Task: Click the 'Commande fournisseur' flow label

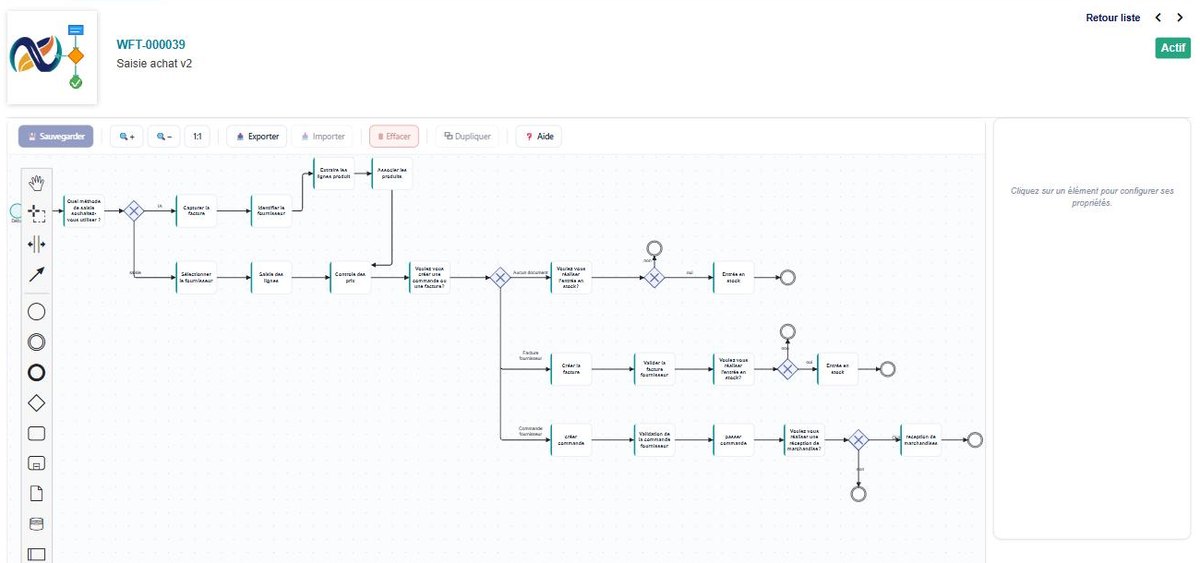Action: [x=531, y=431]
